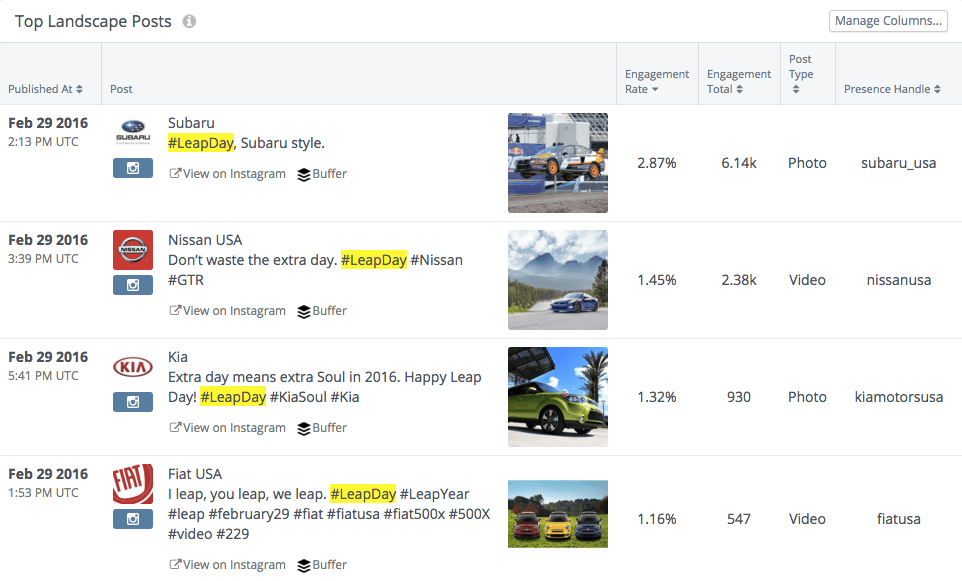Click the Instagram badge under the Kia logo
The height and width of the screenshot is (581, 962).
133,402
